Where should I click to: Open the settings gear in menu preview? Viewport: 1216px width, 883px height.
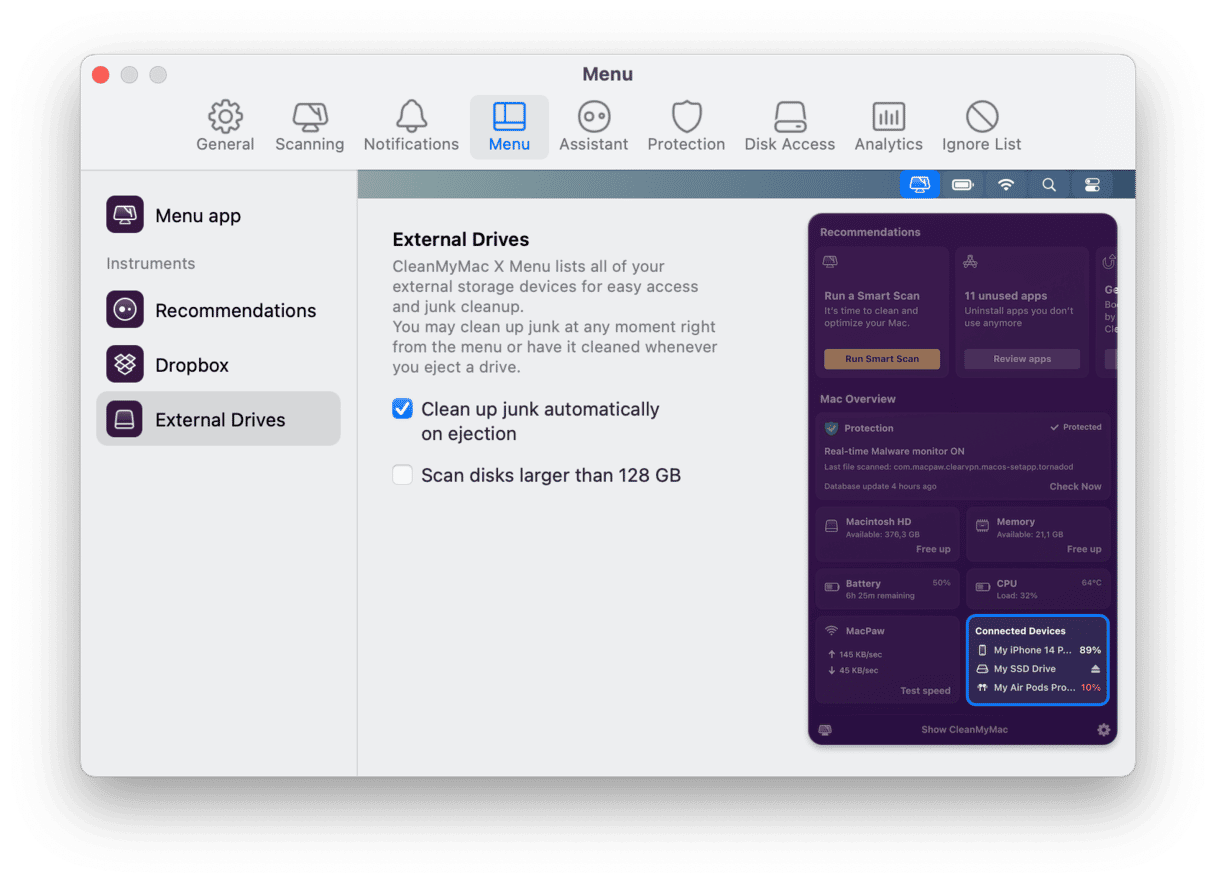pos(1103,730)
